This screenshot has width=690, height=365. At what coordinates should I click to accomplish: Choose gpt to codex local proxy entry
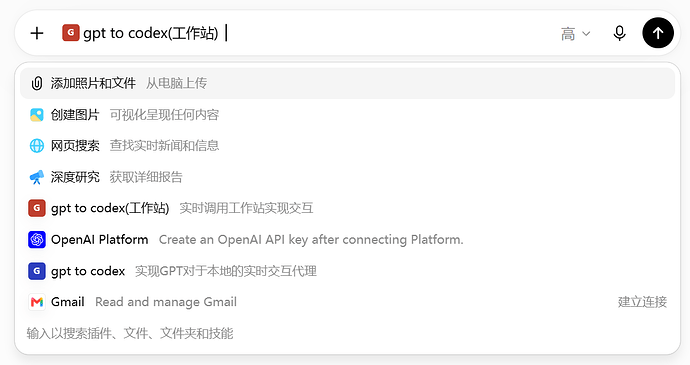pos(347,271)
